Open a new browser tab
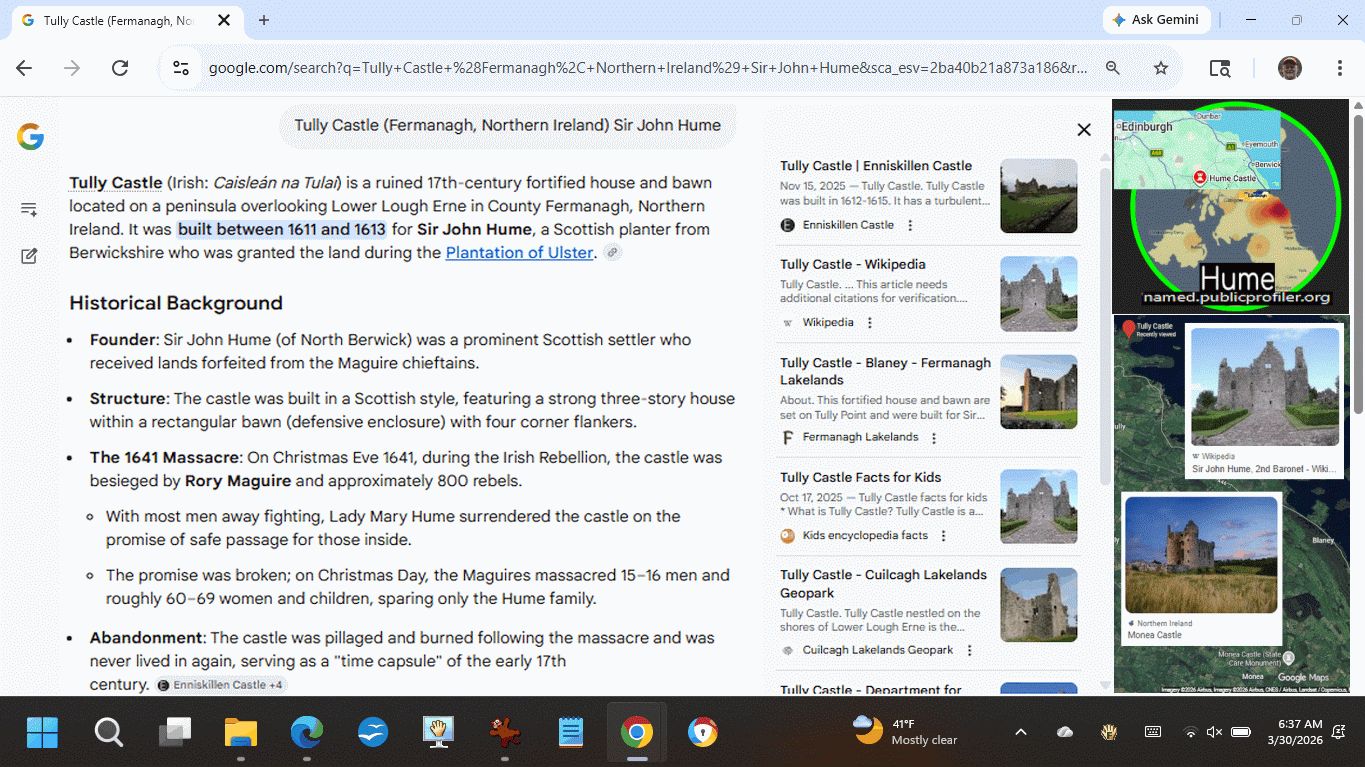This screenshot has width=1365, height=767. (264, 20)
